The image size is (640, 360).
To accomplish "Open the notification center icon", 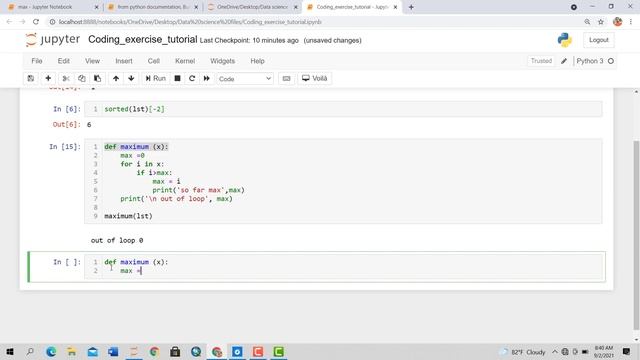I will [626, 351].
